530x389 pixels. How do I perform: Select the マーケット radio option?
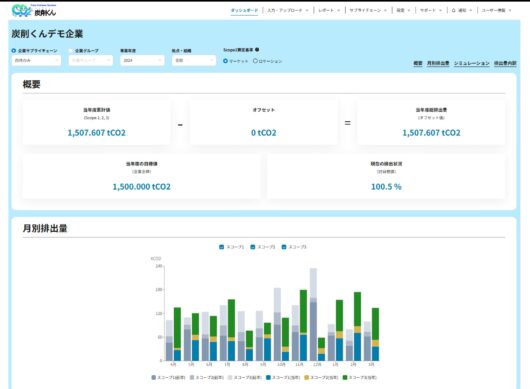[225, 61]
